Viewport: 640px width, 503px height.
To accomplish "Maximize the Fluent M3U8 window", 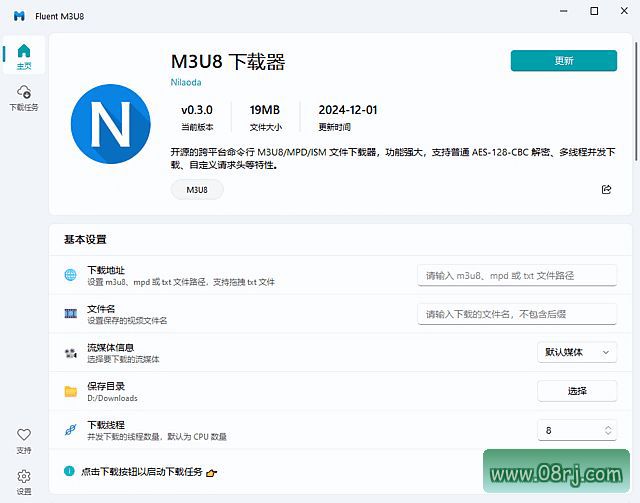I will tap(594, 11).
